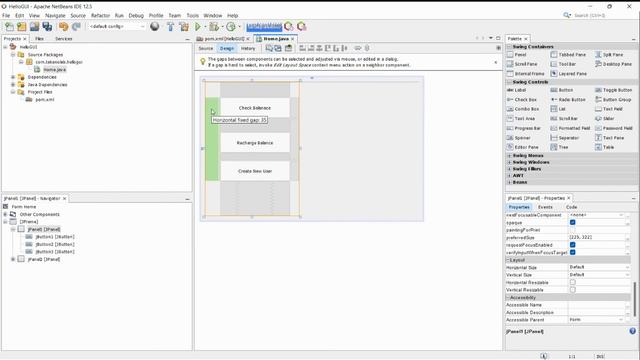Open the Refactor menu

pyautogui.click(x=100, y=16)
